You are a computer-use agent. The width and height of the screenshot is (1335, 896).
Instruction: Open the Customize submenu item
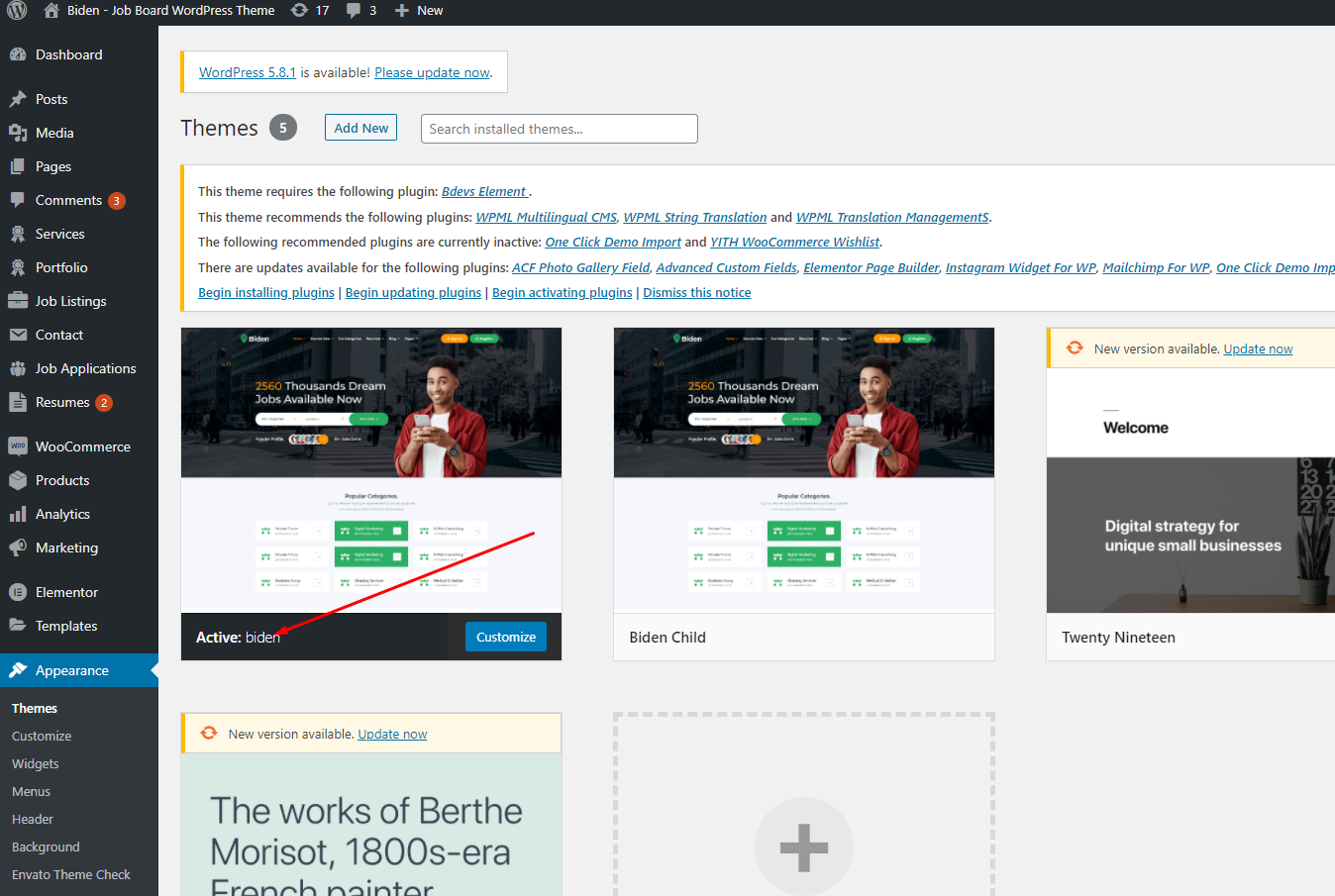pos(42,736)
